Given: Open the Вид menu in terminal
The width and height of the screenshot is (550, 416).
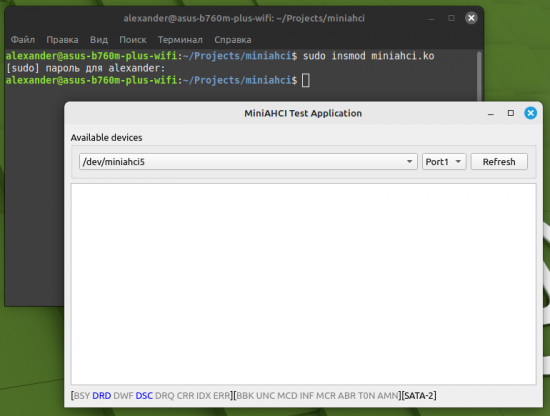Looking at the screenshot, I should pyautogui.click(x=99, y=40).
